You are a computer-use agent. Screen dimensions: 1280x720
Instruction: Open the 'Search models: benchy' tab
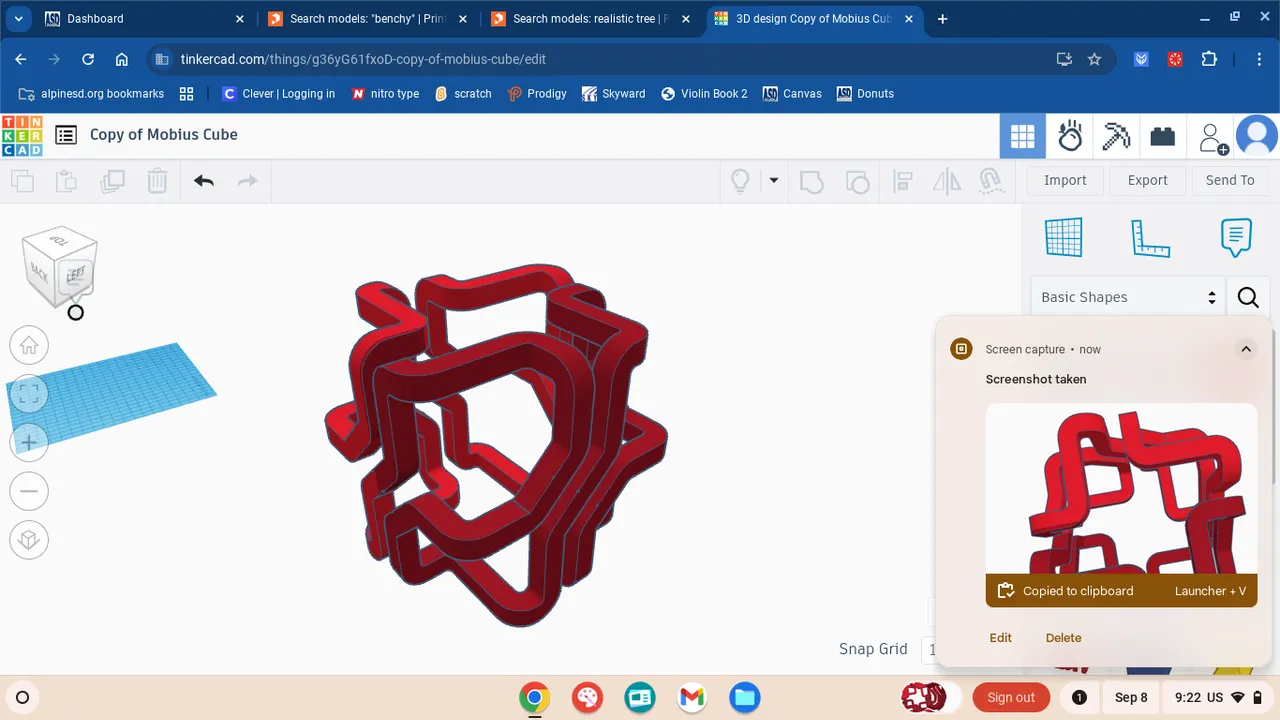[360, 18]
